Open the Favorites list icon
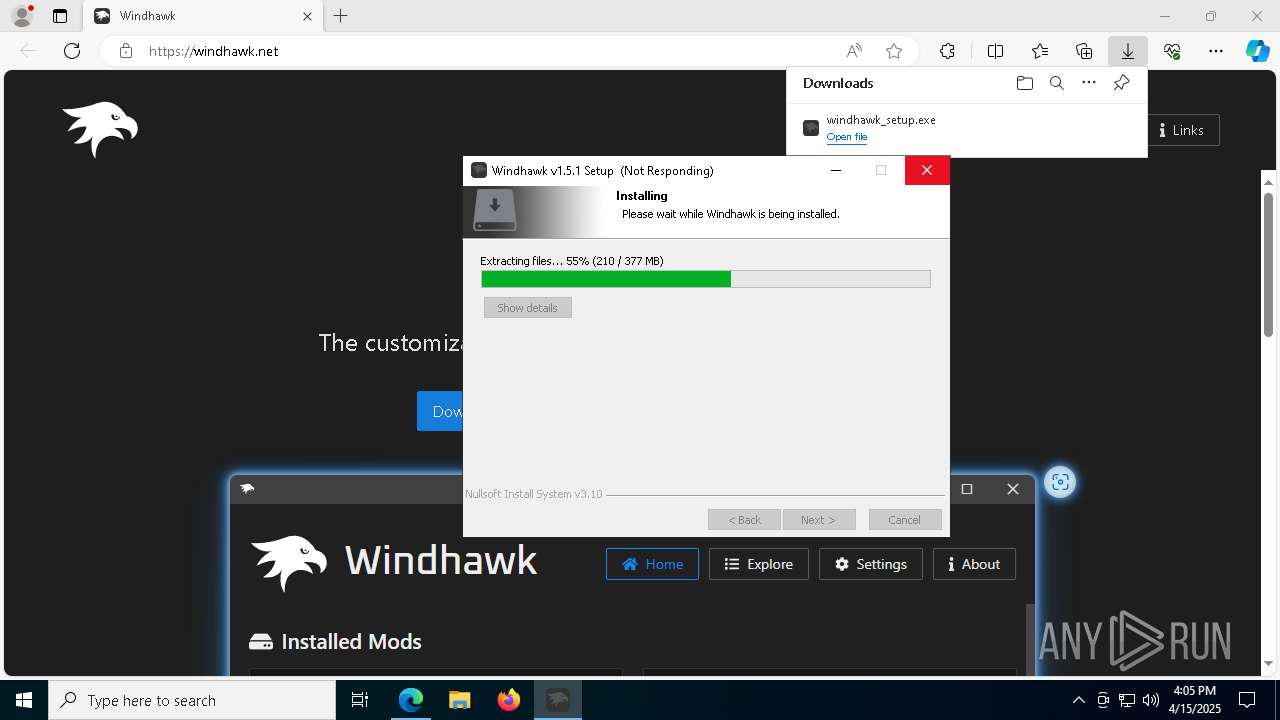 click(x=1040, y=51)
